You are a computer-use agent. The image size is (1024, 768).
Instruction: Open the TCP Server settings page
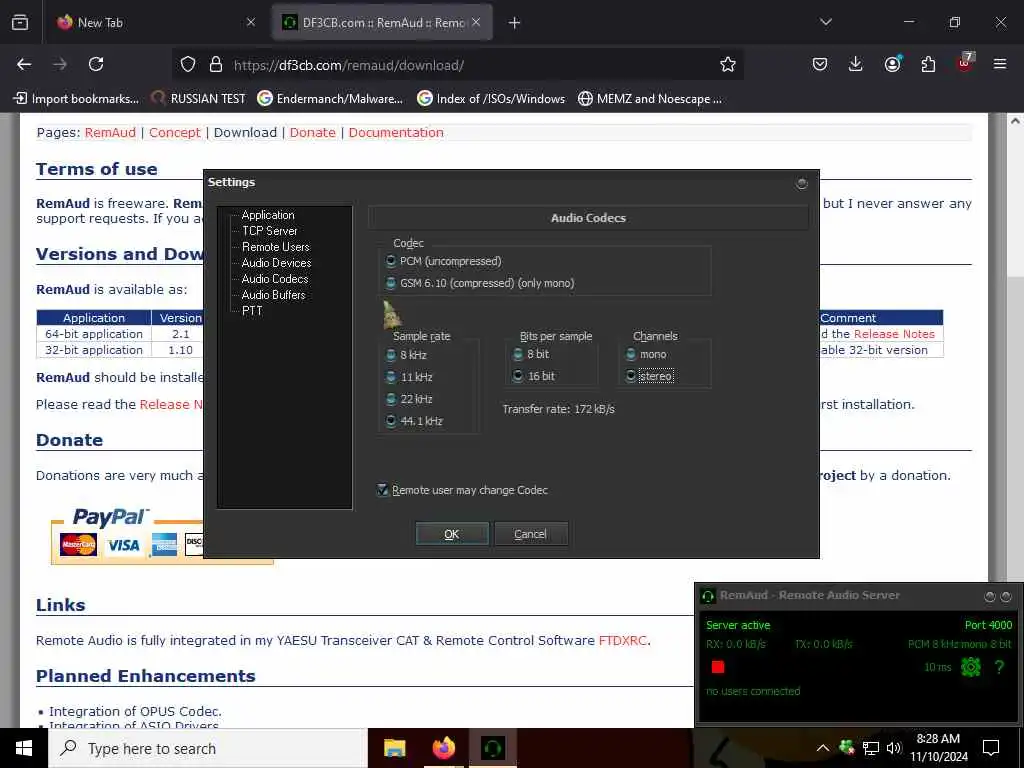(x=269, y=231)
